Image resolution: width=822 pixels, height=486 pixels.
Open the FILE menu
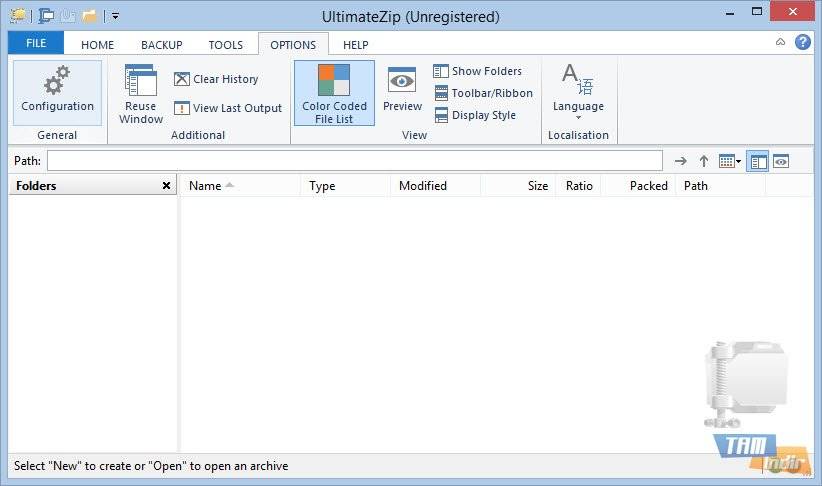[35, 44]
